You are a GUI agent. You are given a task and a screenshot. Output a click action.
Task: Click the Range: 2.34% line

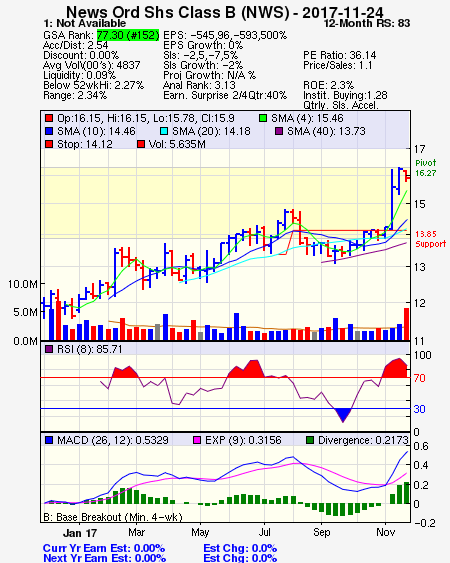75,96
